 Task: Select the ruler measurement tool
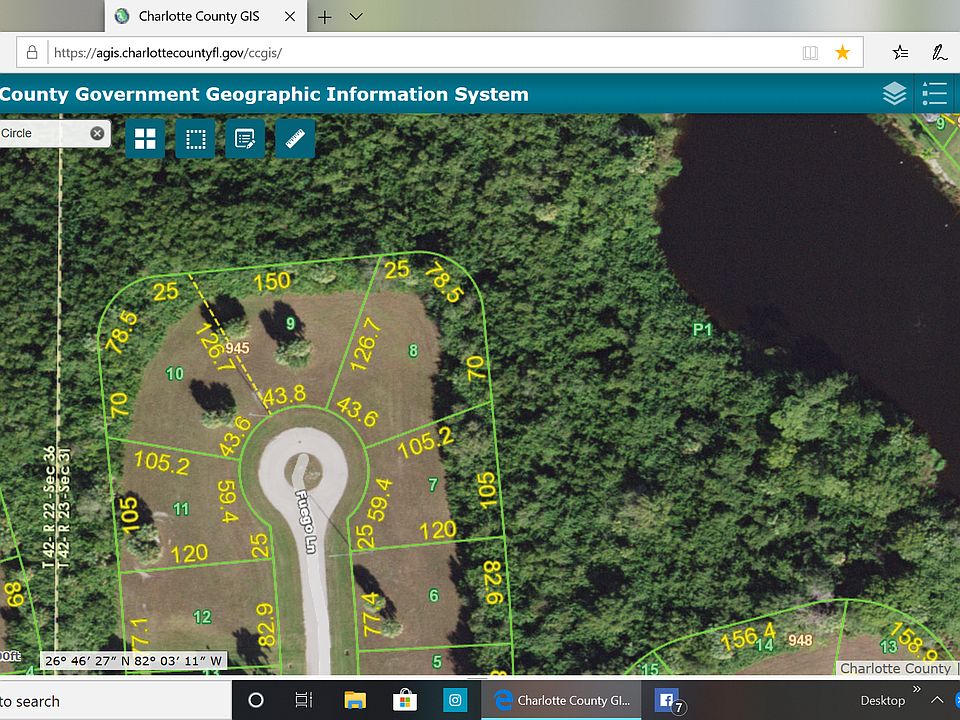click(x=295, y=139)
